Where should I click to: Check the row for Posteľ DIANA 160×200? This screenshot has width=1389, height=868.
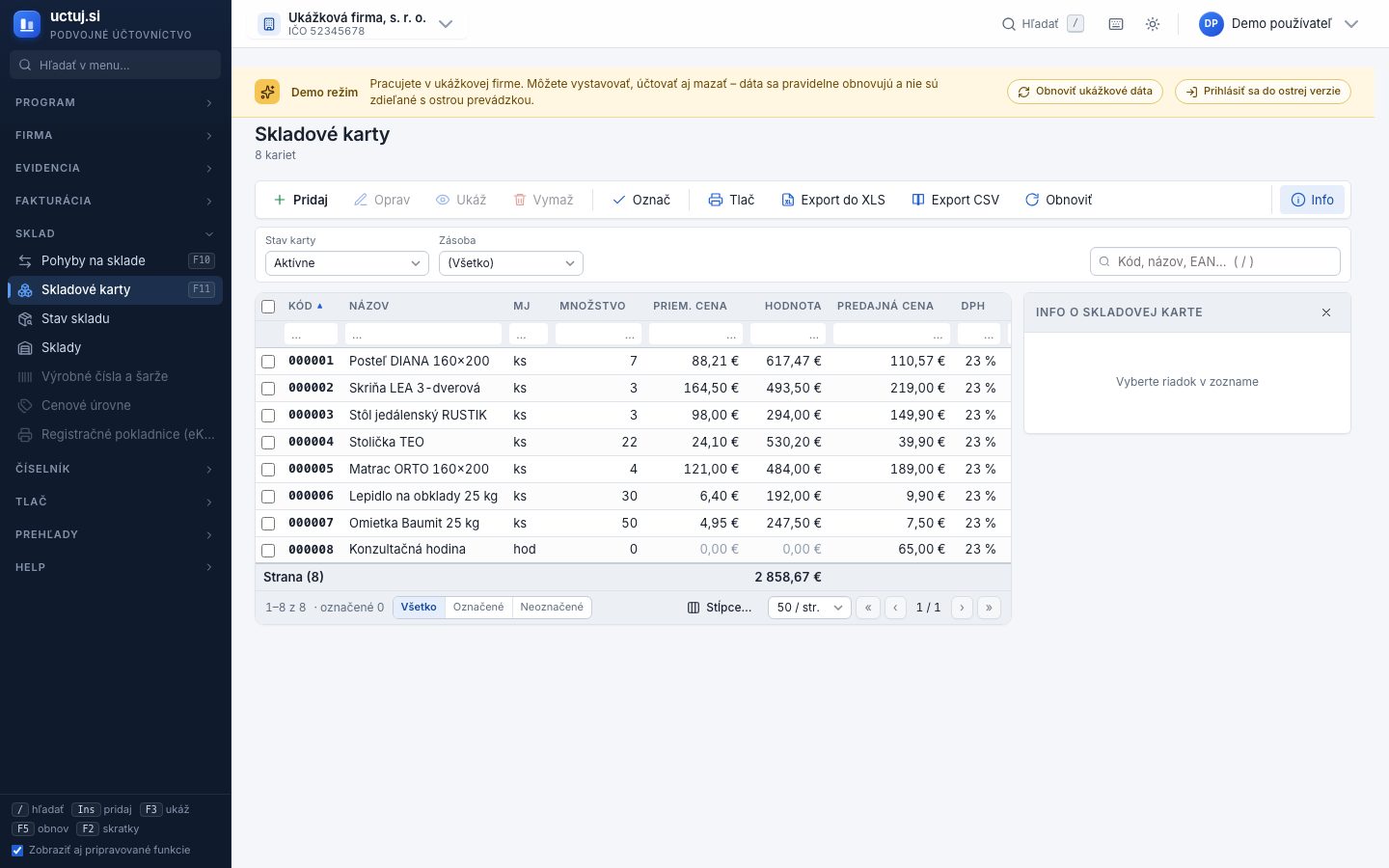268,362
